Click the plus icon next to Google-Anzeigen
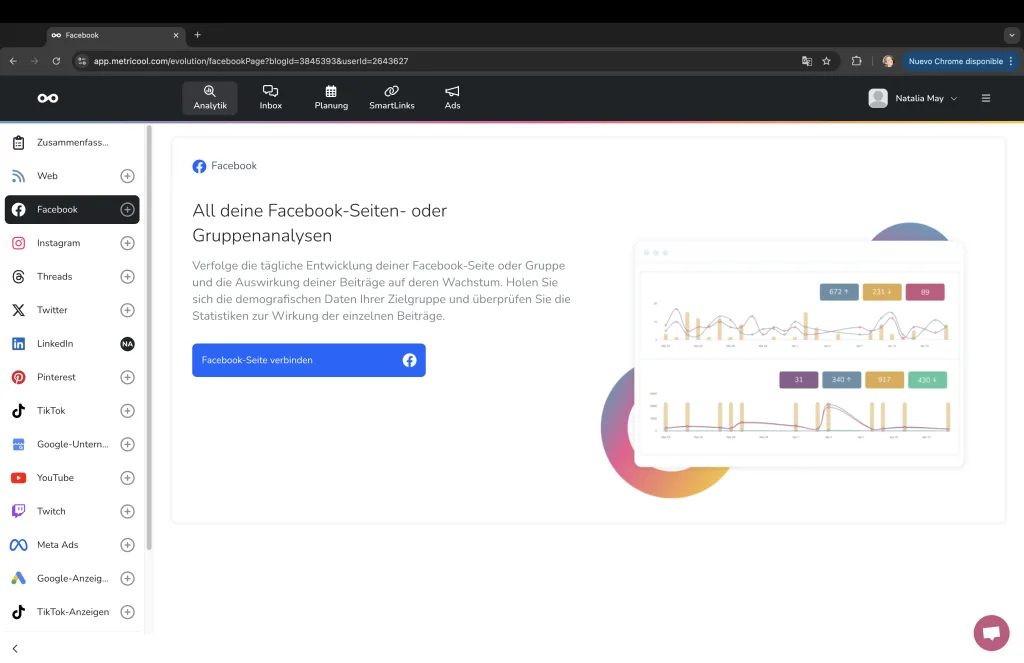The width and height of the screenshot is (1024, 663). click(127, 578)
